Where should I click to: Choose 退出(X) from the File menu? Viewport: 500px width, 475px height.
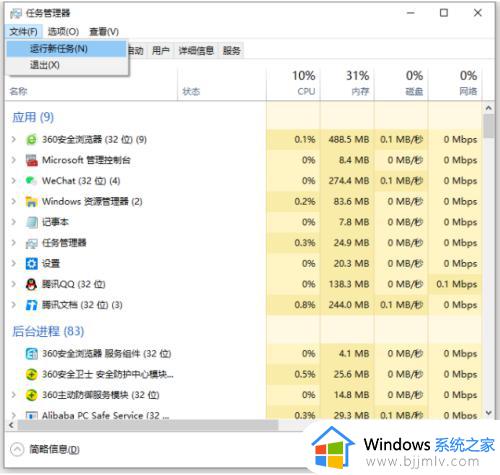[67, 65]
